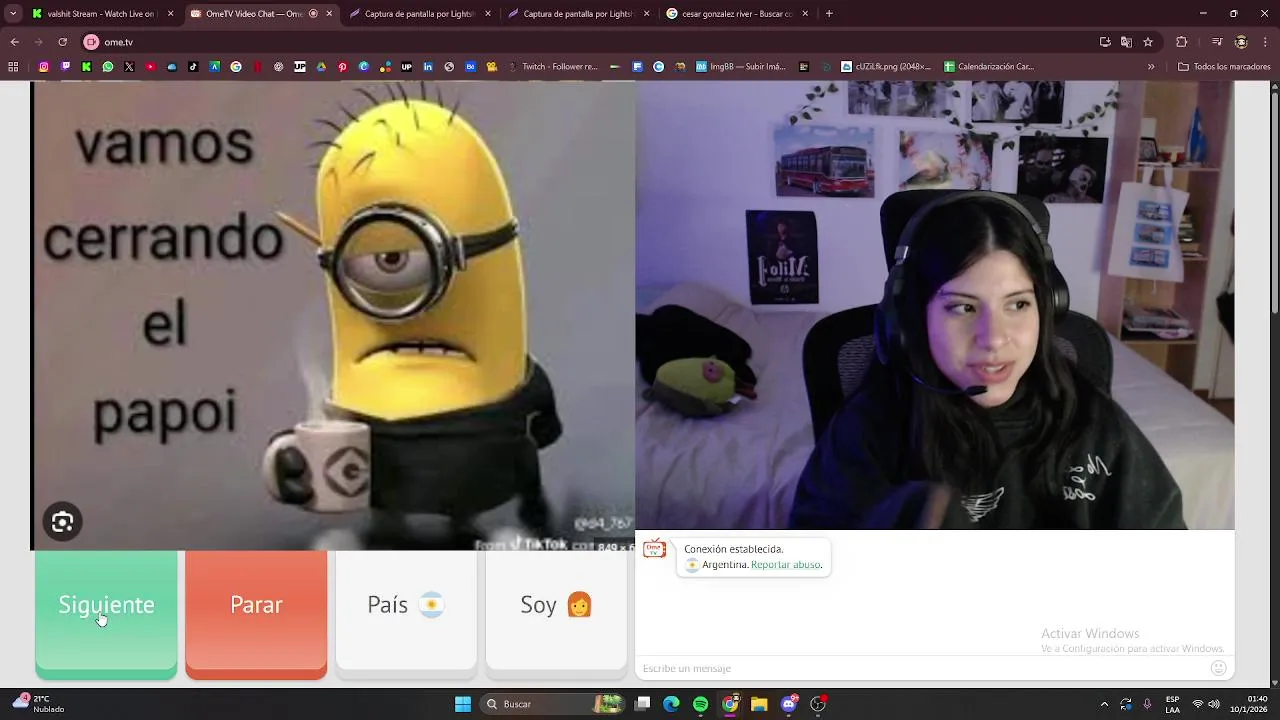The width and height of the screenshot is (1280, 720).
Task: Open the media controls icon in toolbar
Action: 1217,42
